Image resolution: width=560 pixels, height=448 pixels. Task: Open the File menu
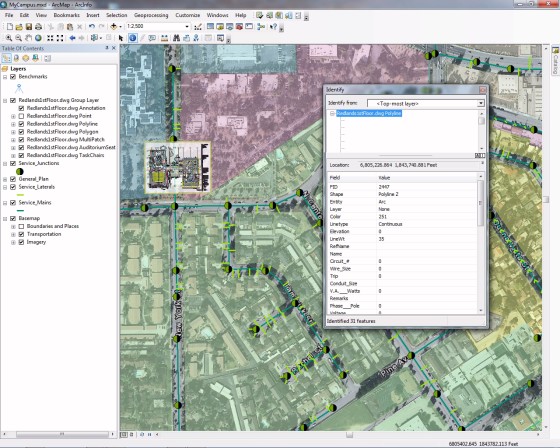[9, 15]
